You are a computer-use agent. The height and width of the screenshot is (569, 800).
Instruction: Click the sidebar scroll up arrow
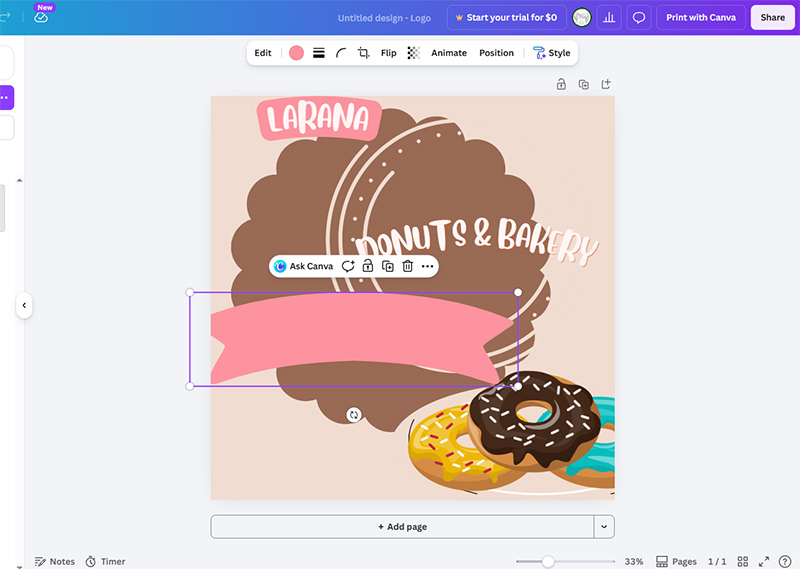coord(19,180)
